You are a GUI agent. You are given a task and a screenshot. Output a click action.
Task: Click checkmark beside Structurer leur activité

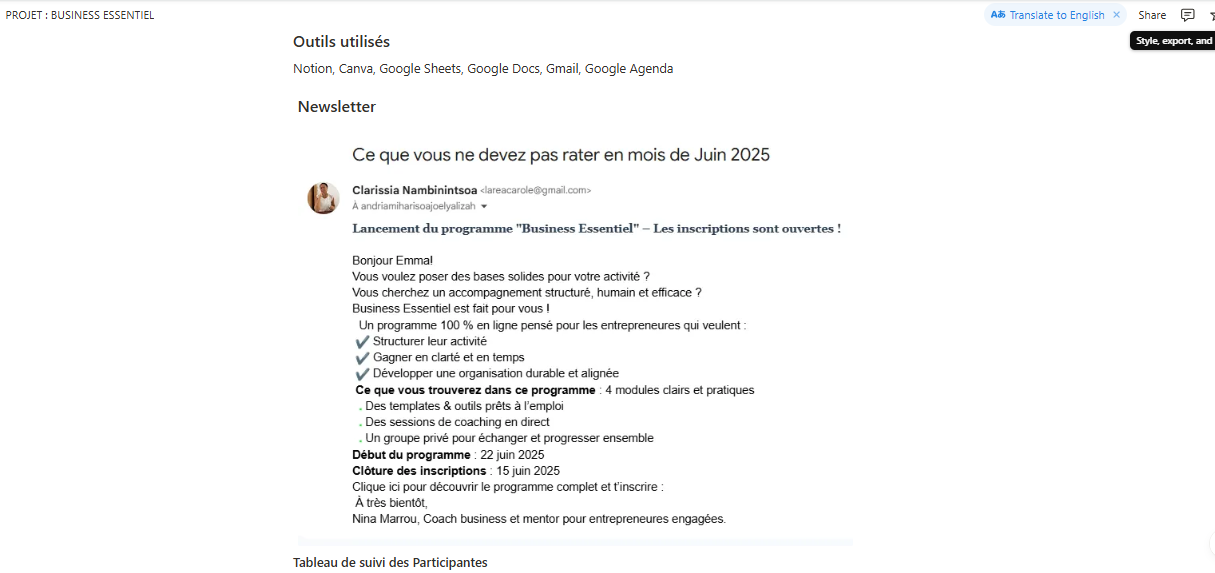coord(362,341)
